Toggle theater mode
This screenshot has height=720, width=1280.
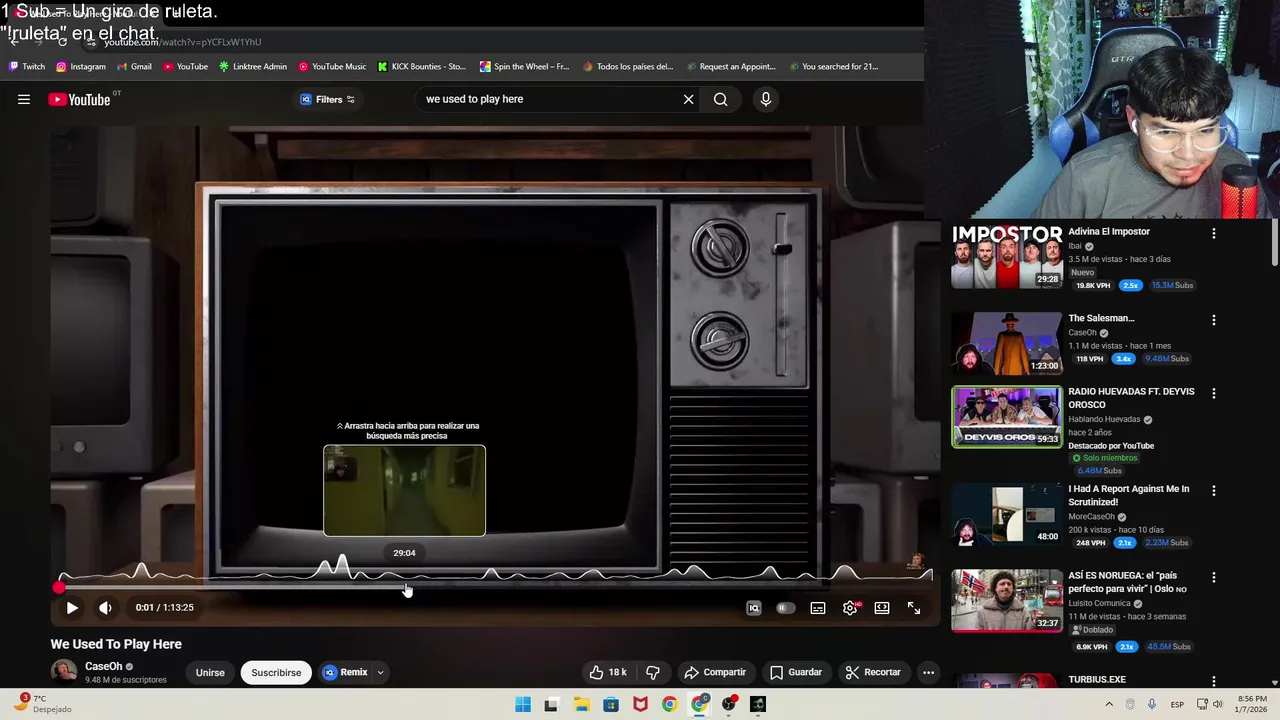tap(882, 608)
